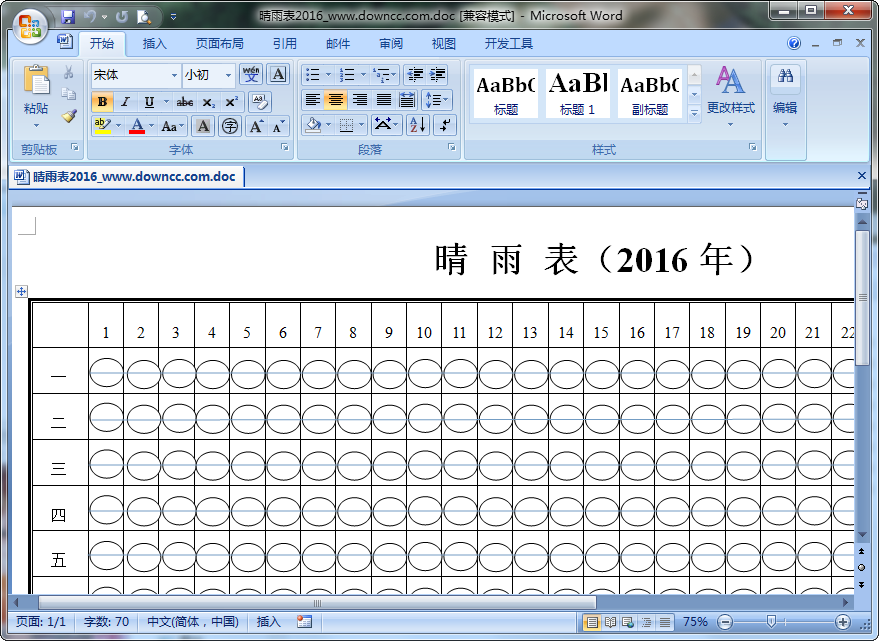Screen dimensions: 879x641
Task: Save the document via Quick Access Toolbar
Action: click(x=67, y=16)
